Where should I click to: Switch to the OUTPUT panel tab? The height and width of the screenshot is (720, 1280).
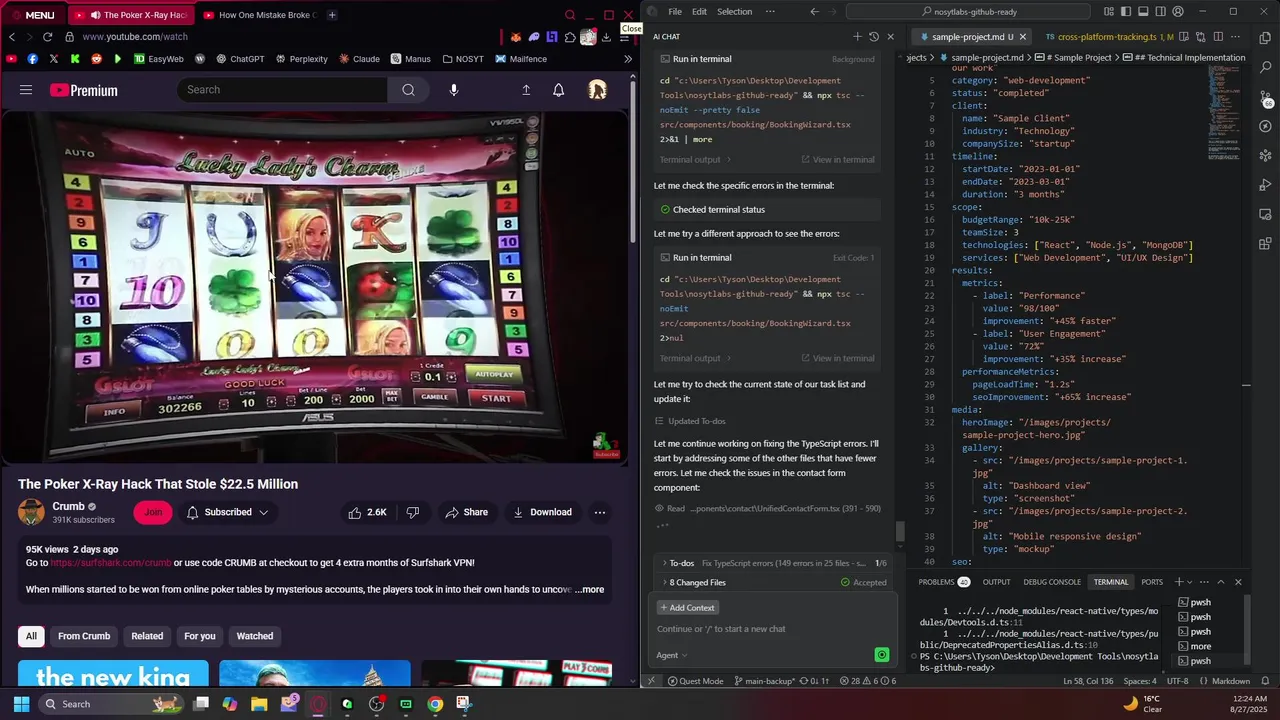tap(996, 582)
